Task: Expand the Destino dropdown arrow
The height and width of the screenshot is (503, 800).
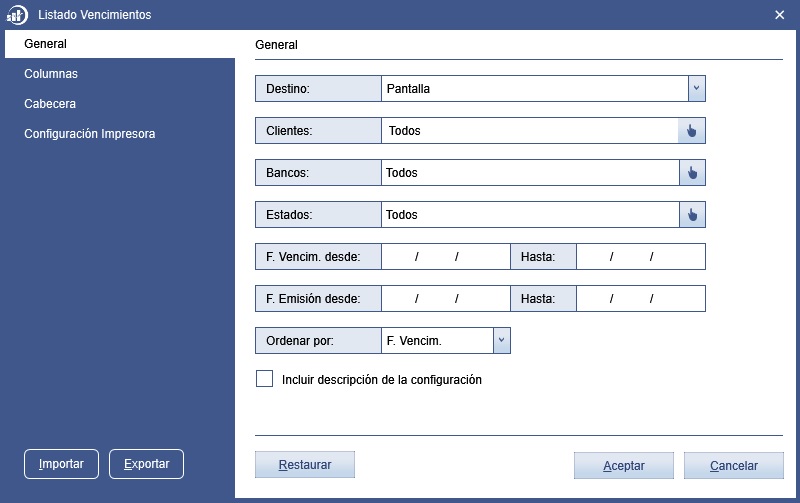Action: pyautogui.click(x=696, y=88)
